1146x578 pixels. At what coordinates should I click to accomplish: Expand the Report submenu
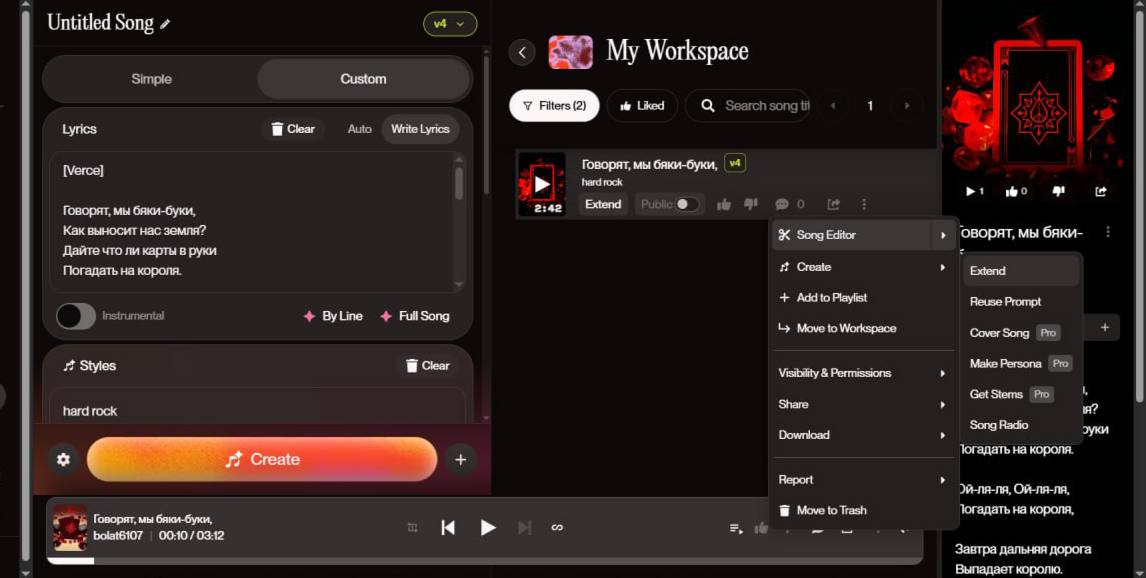(864, 480)
